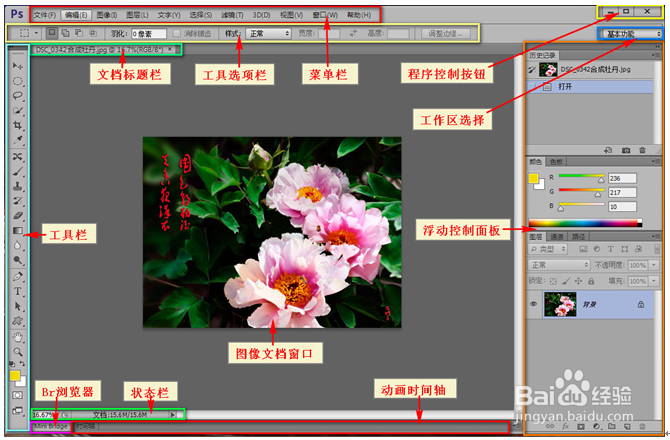
Task: Toggle the layer filter on/off switch
Action: point(657,249)
